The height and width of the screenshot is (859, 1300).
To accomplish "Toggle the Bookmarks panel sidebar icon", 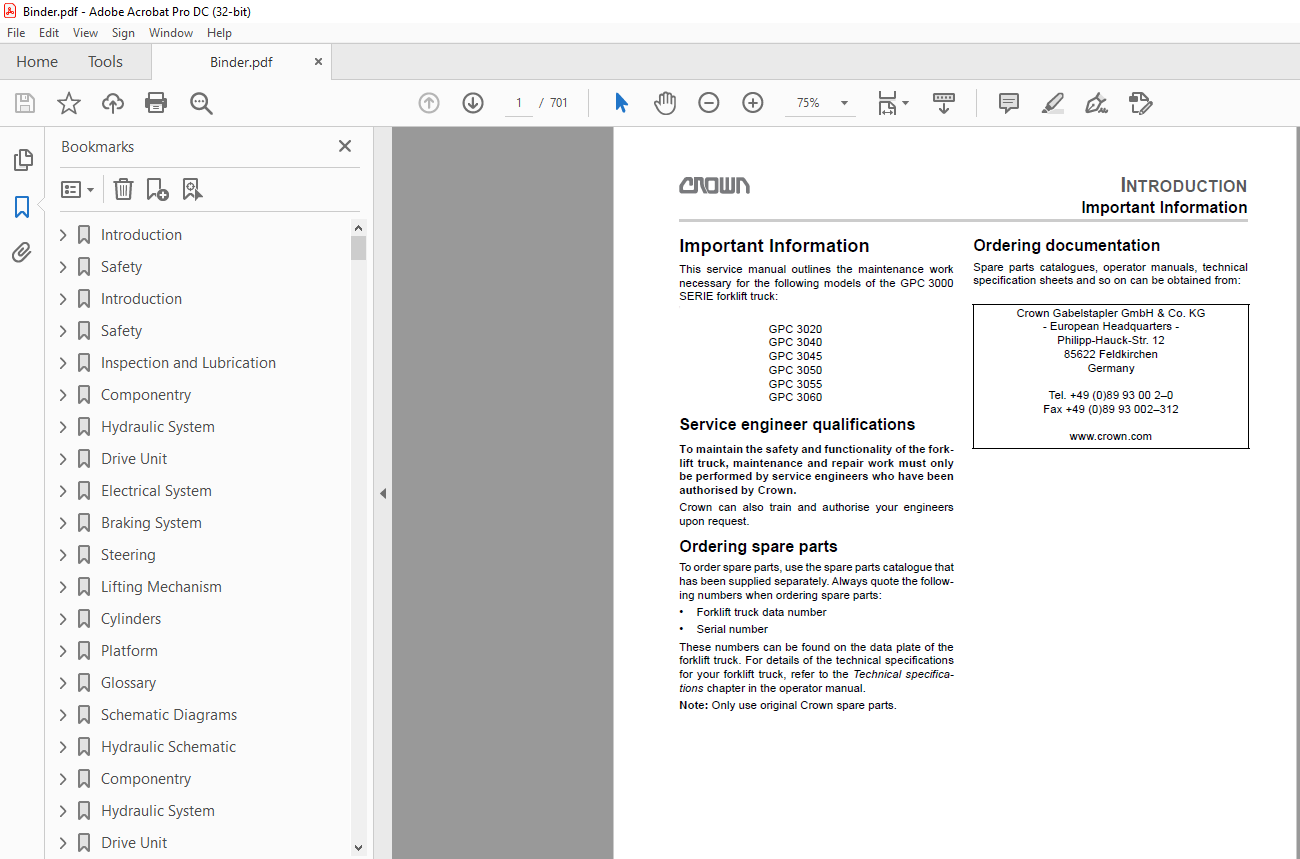I will pos(22,207).
